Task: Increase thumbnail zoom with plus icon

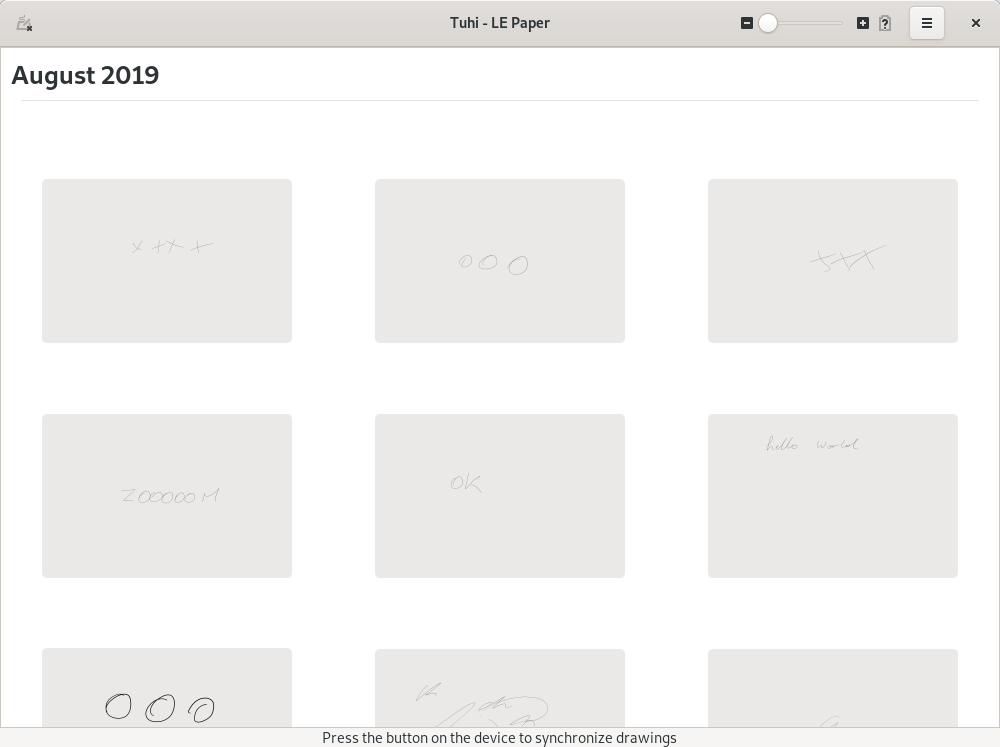Action: coord(863,24)
